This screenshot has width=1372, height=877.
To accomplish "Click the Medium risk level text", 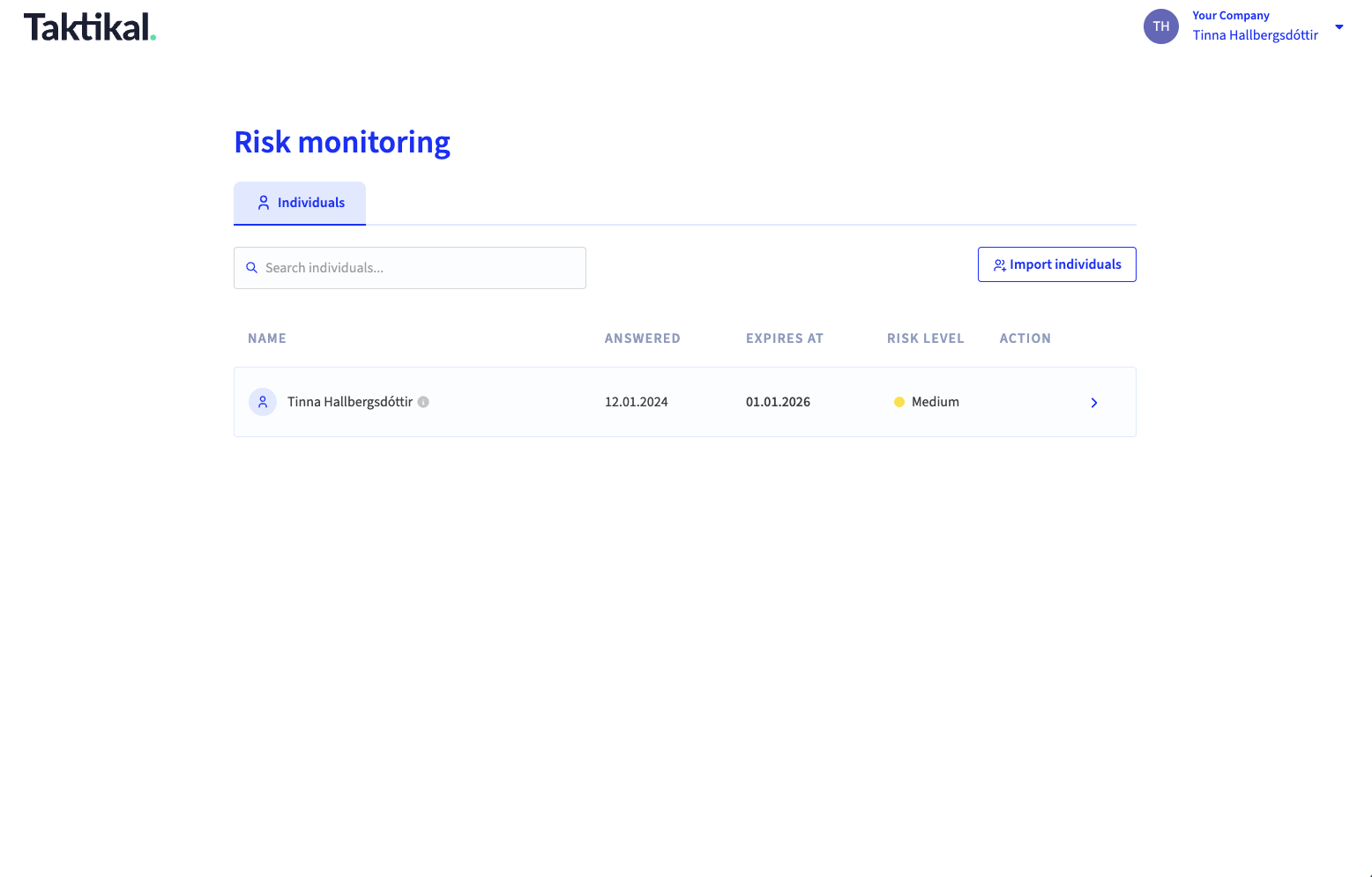I will pyautogui.click(x=936, y=402).
